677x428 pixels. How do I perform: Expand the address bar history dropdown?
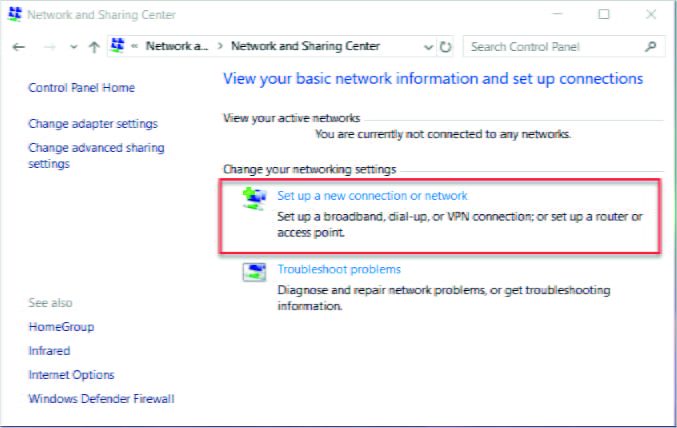click(428, 47)
